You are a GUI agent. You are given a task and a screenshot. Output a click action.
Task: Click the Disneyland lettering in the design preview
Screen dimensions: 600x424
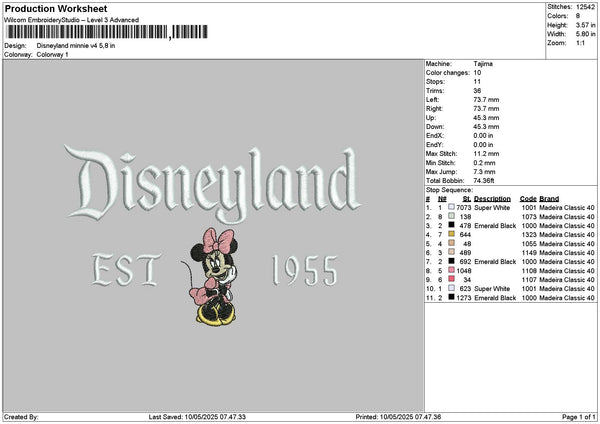coord(212,184)
